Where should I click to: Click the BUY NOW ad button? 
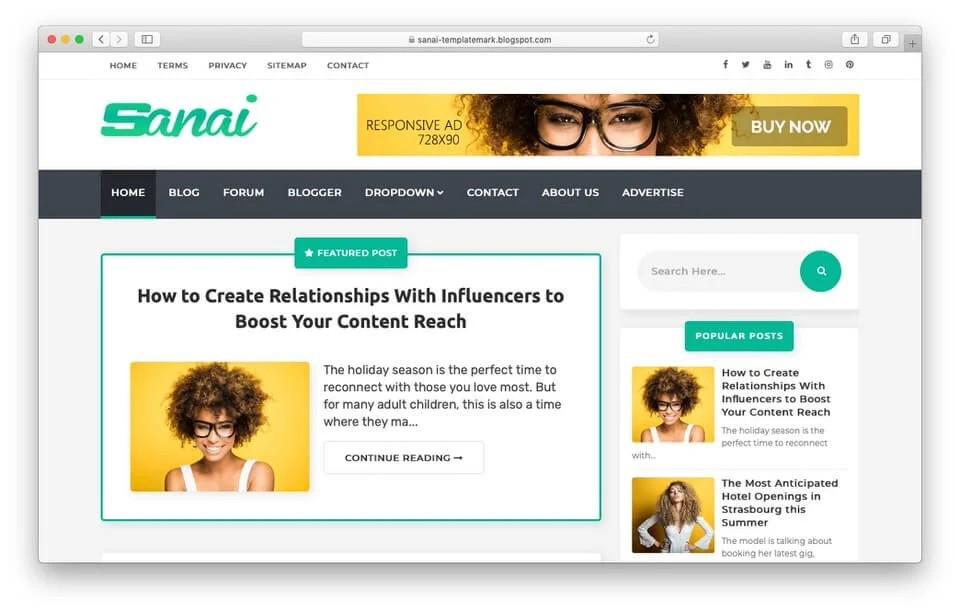(x=790, y=127)
